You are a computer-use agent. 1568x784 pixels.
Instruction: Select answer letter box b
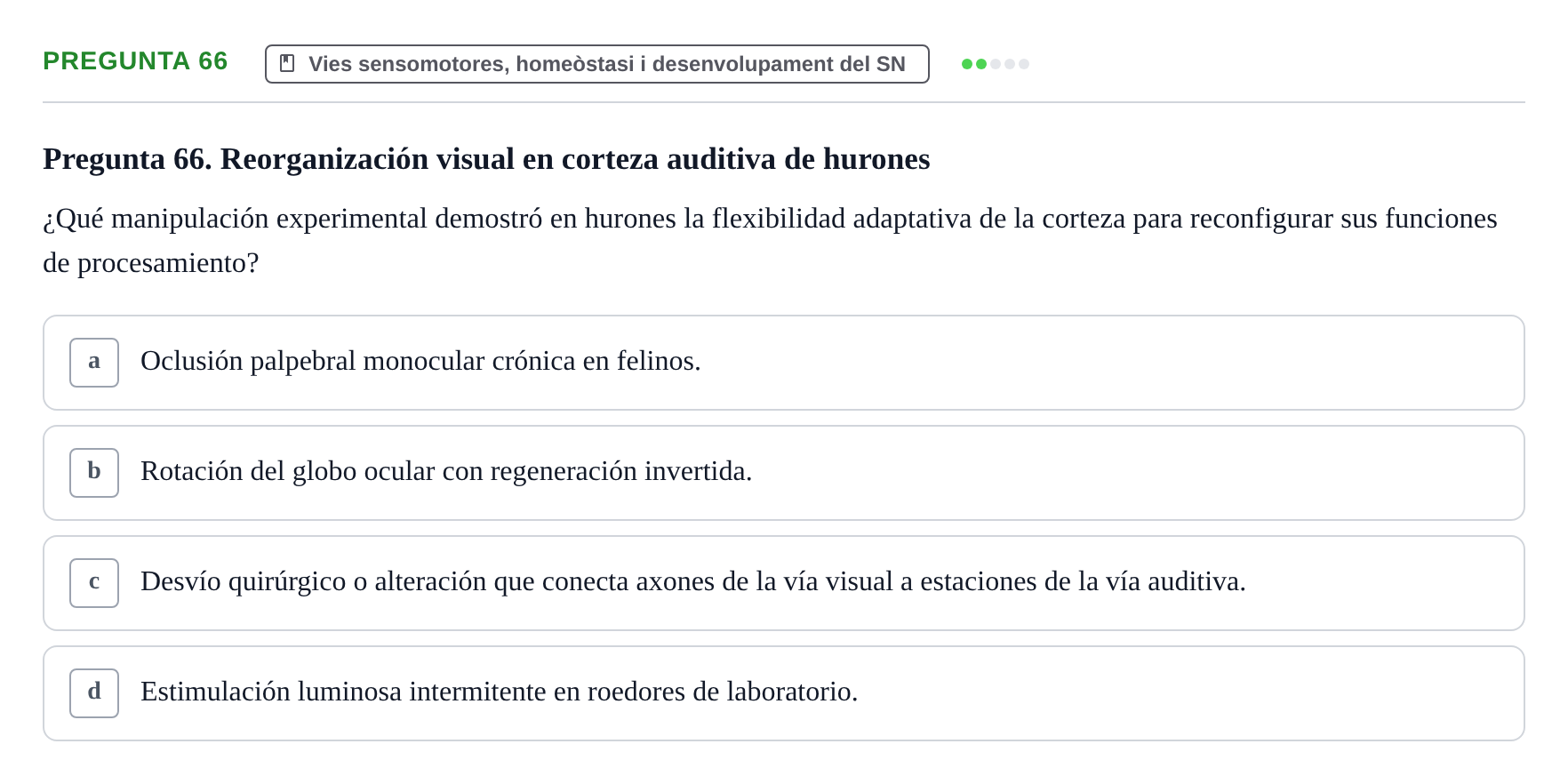94,473
